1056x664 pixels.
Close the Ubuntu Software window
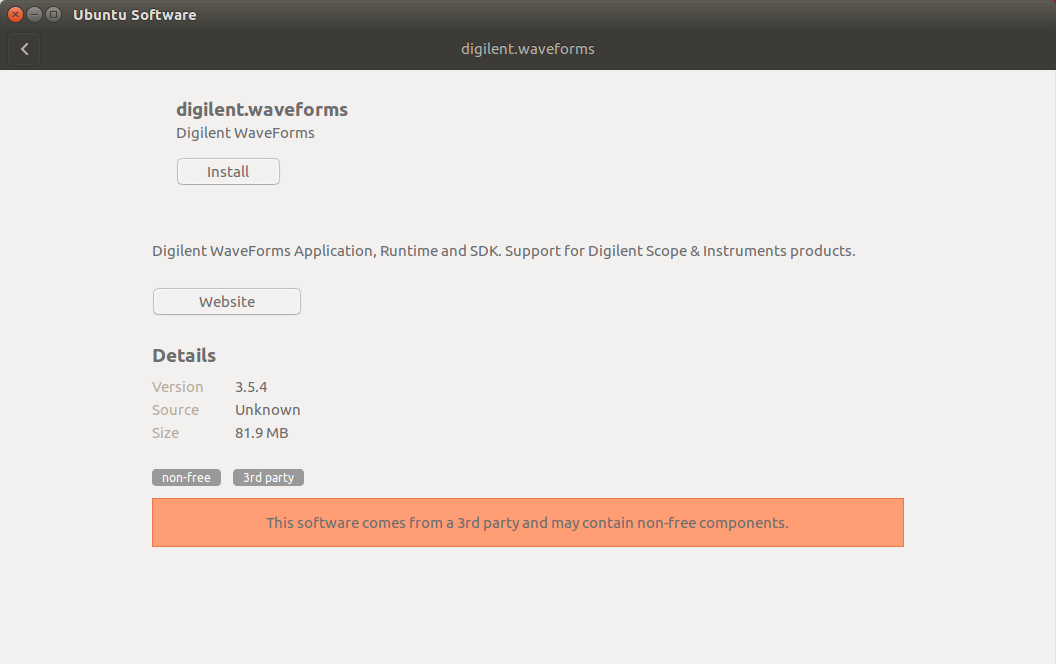[x=15, y=14]
